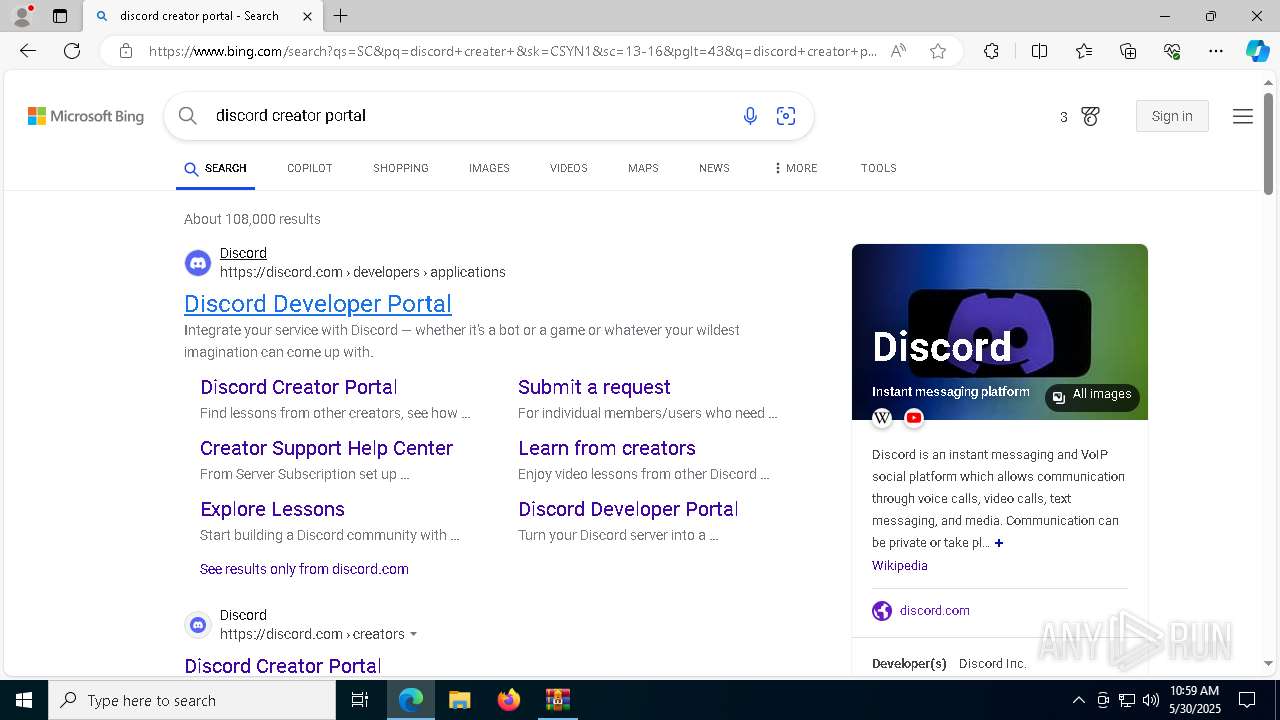Open WinRAR from taskbar
Image resolution: width=1280 pixels, height=720 pixels.
(557, 700)
